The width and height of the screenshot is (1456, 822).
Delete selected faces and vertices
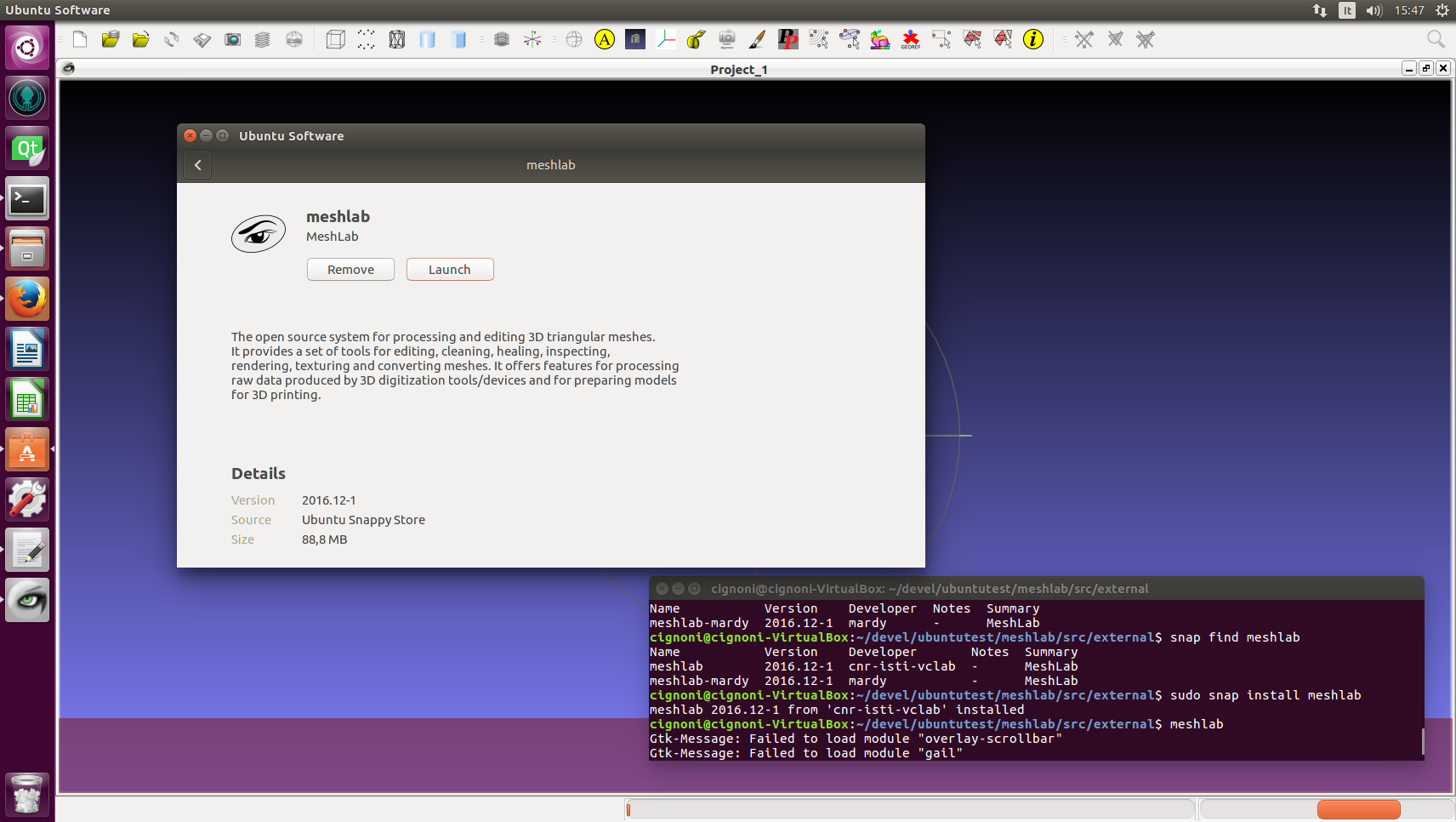coord(1146,39)
